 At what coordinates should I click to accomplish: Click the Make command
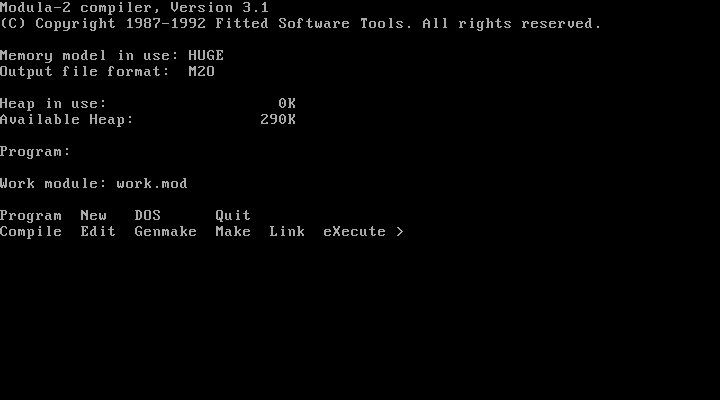[x=233, y=232]
